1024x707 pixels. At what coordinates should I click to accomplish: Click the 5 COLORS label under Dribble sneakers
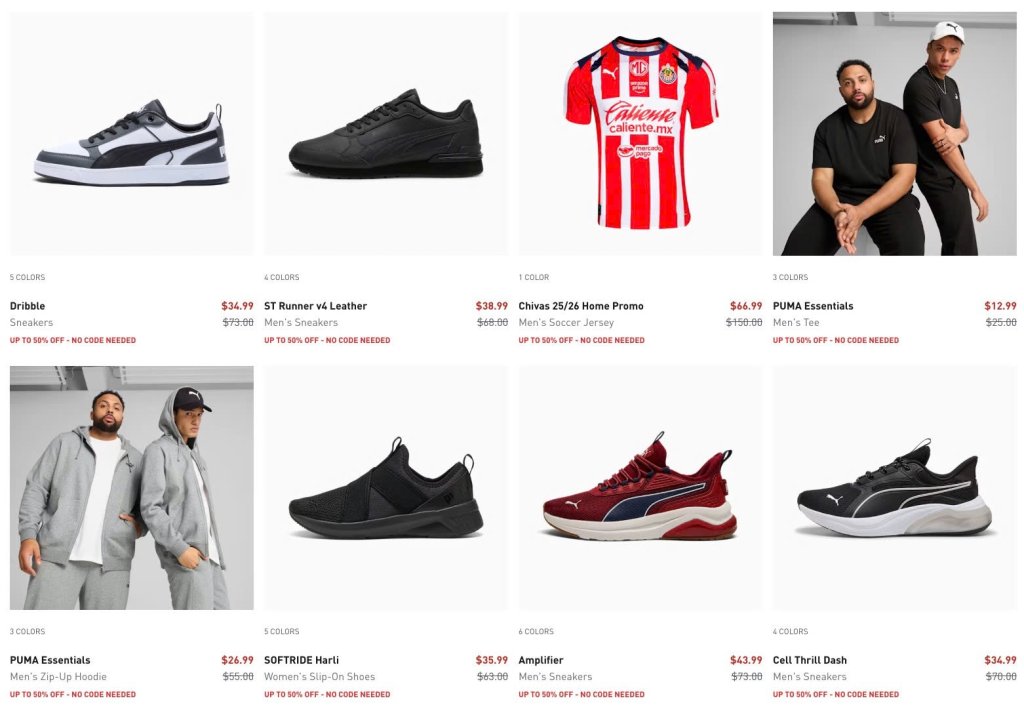coord(27,277)
